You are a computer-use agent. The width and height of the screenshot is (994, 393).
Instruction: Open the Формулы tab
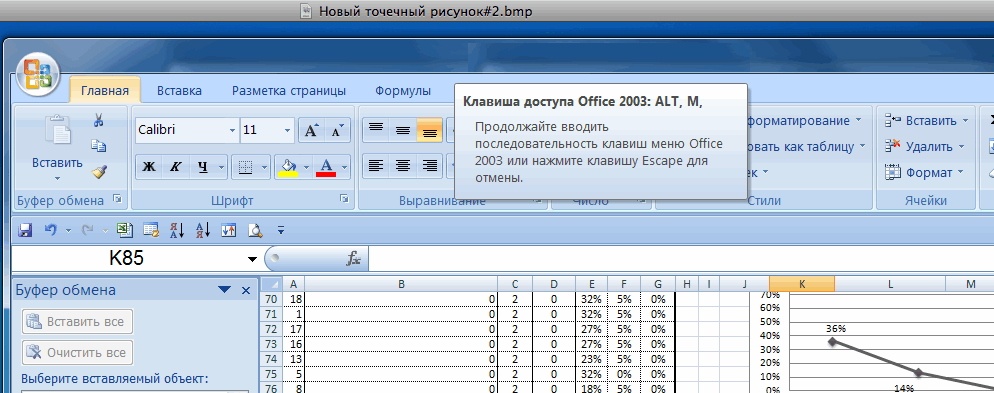[x=403, y=91]
